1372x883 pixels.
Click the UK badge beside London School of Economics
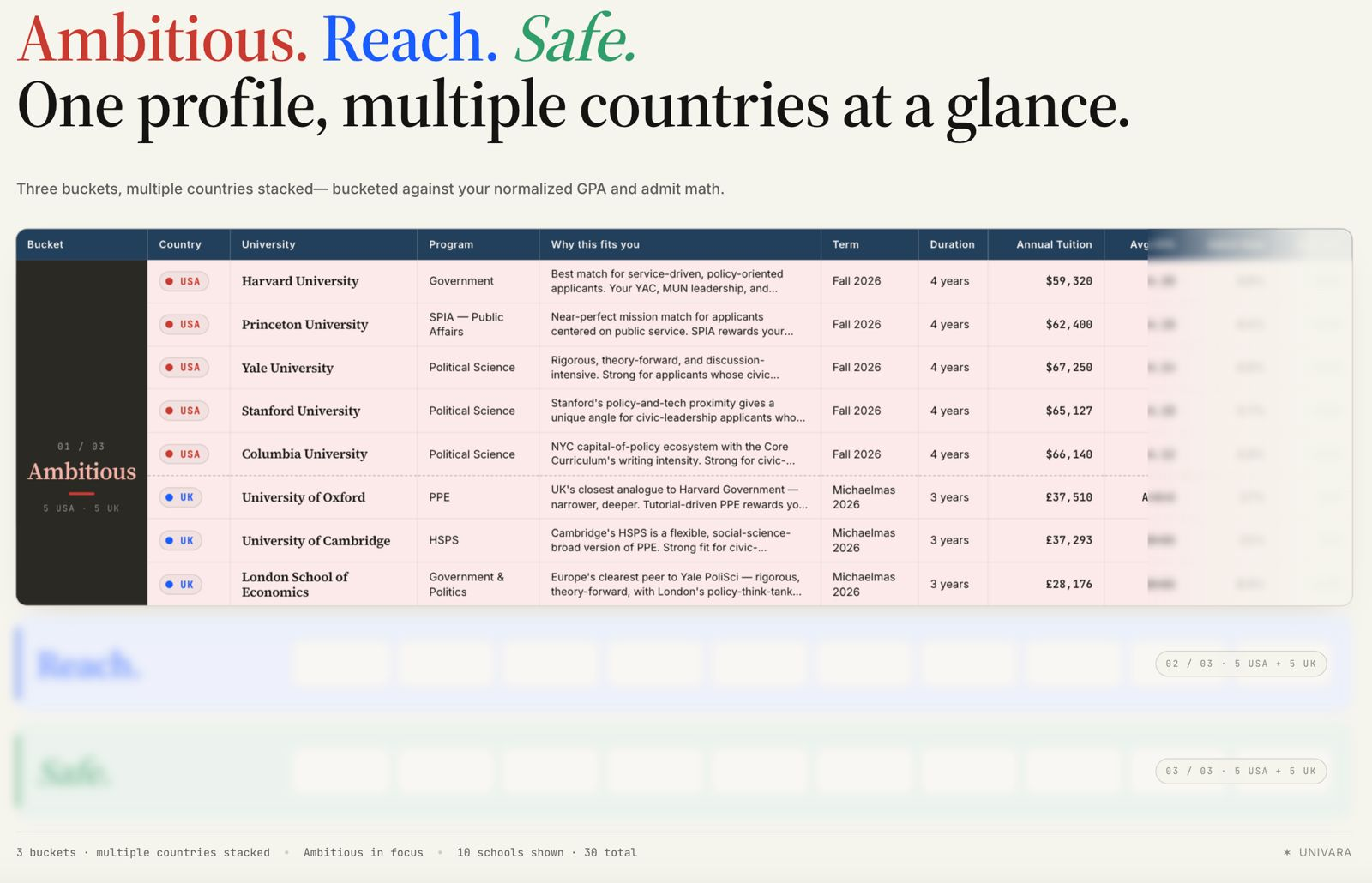point(181,585)
